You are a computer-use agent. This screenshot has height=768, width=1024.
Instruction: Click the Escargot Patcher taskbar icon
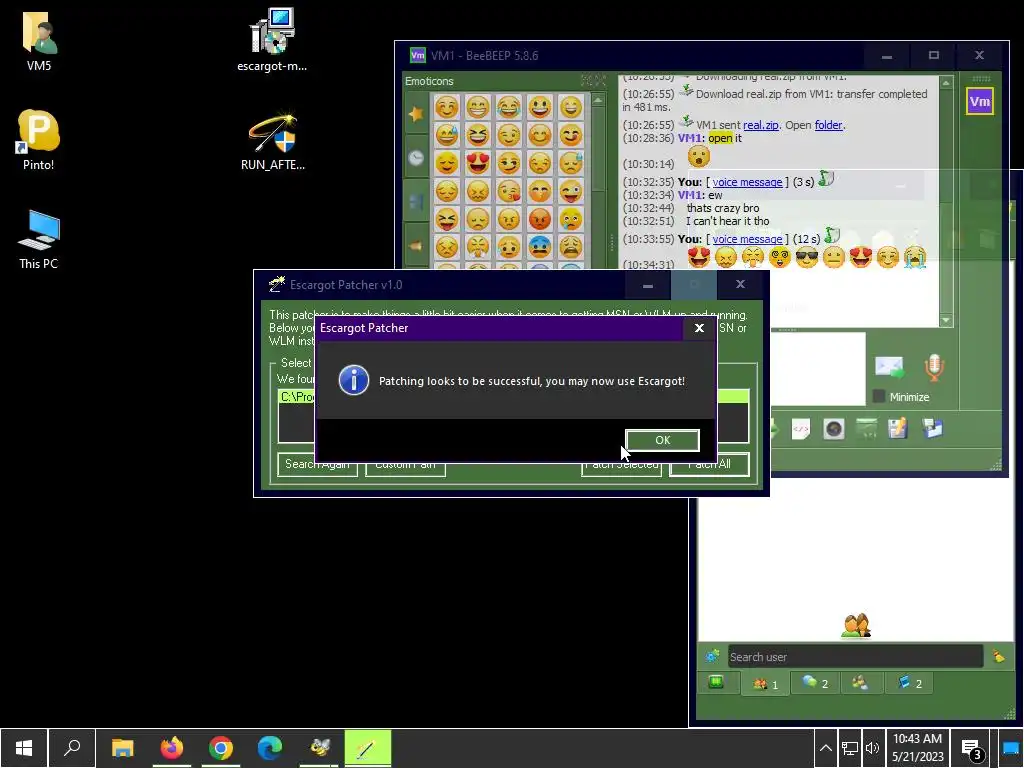coord(368,748)
